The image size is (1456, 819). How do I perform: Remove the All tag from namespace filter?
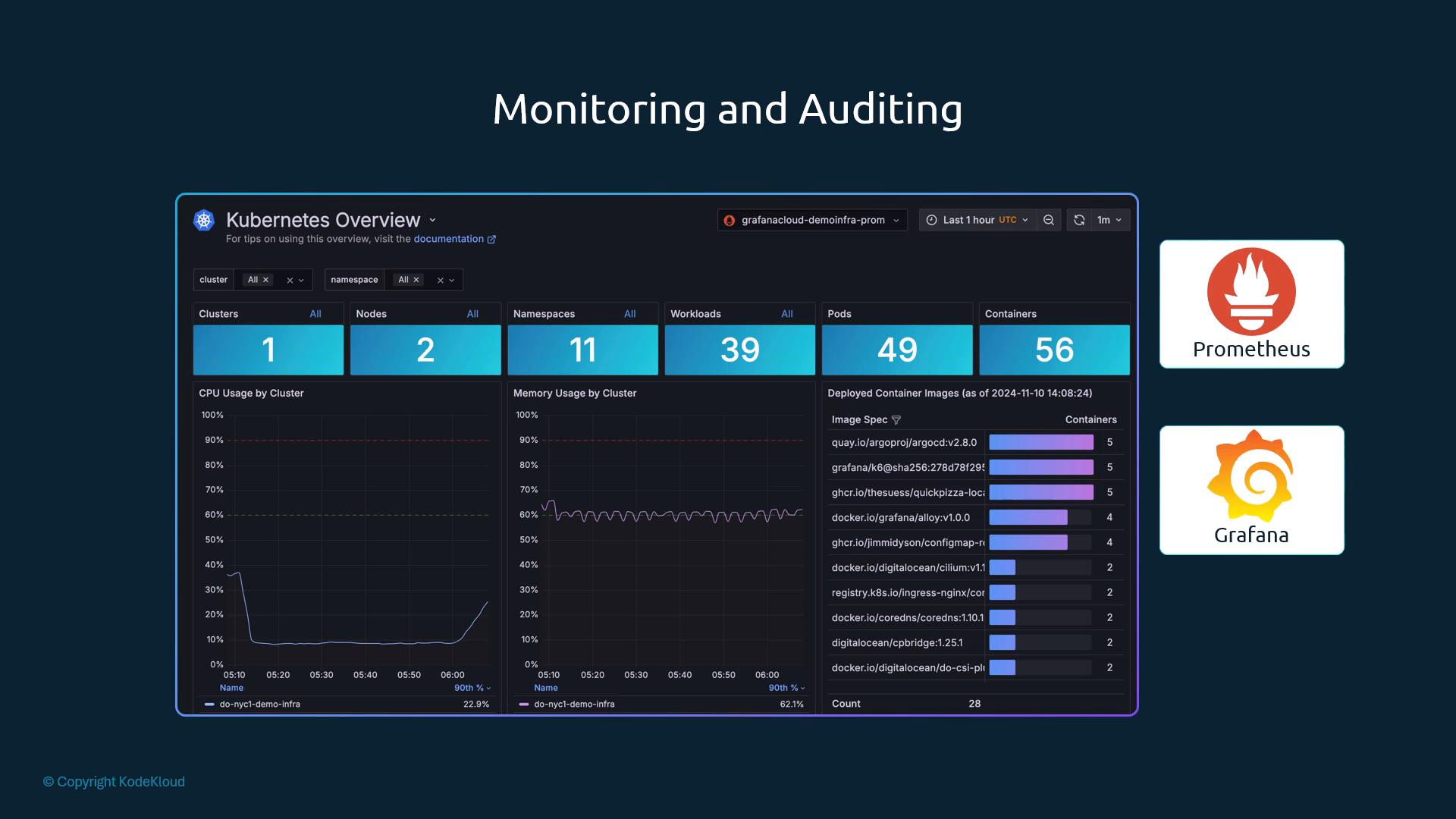416,280
